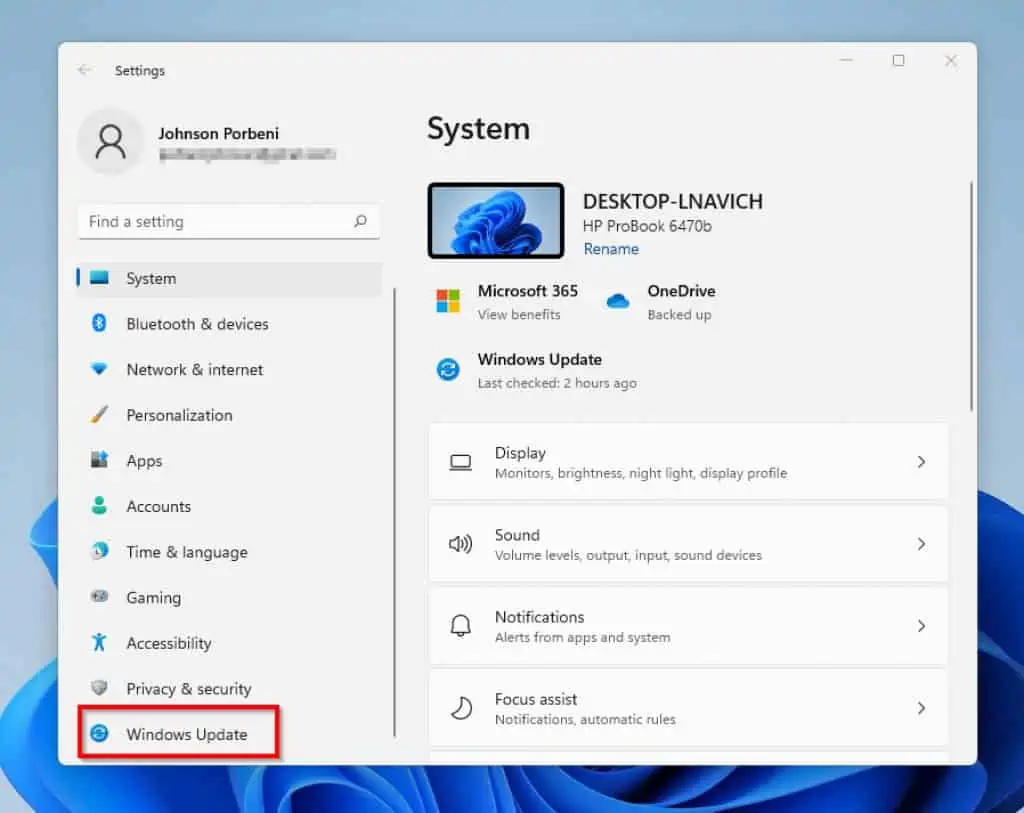Click the Accessibility figure icon

(99, 642)
